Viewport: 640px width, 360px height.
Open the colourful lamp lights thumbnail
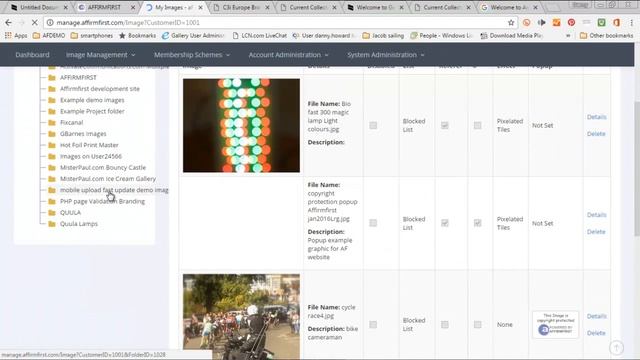pos(241,125)
